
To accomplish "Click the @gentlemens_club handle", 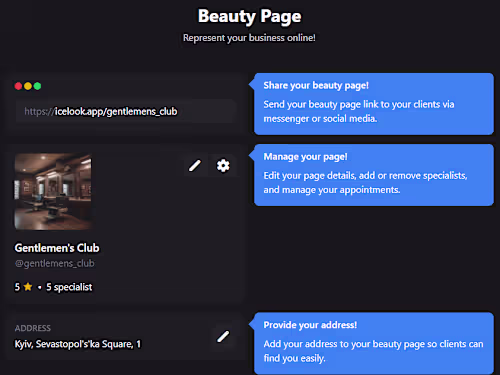I will 54,263.
